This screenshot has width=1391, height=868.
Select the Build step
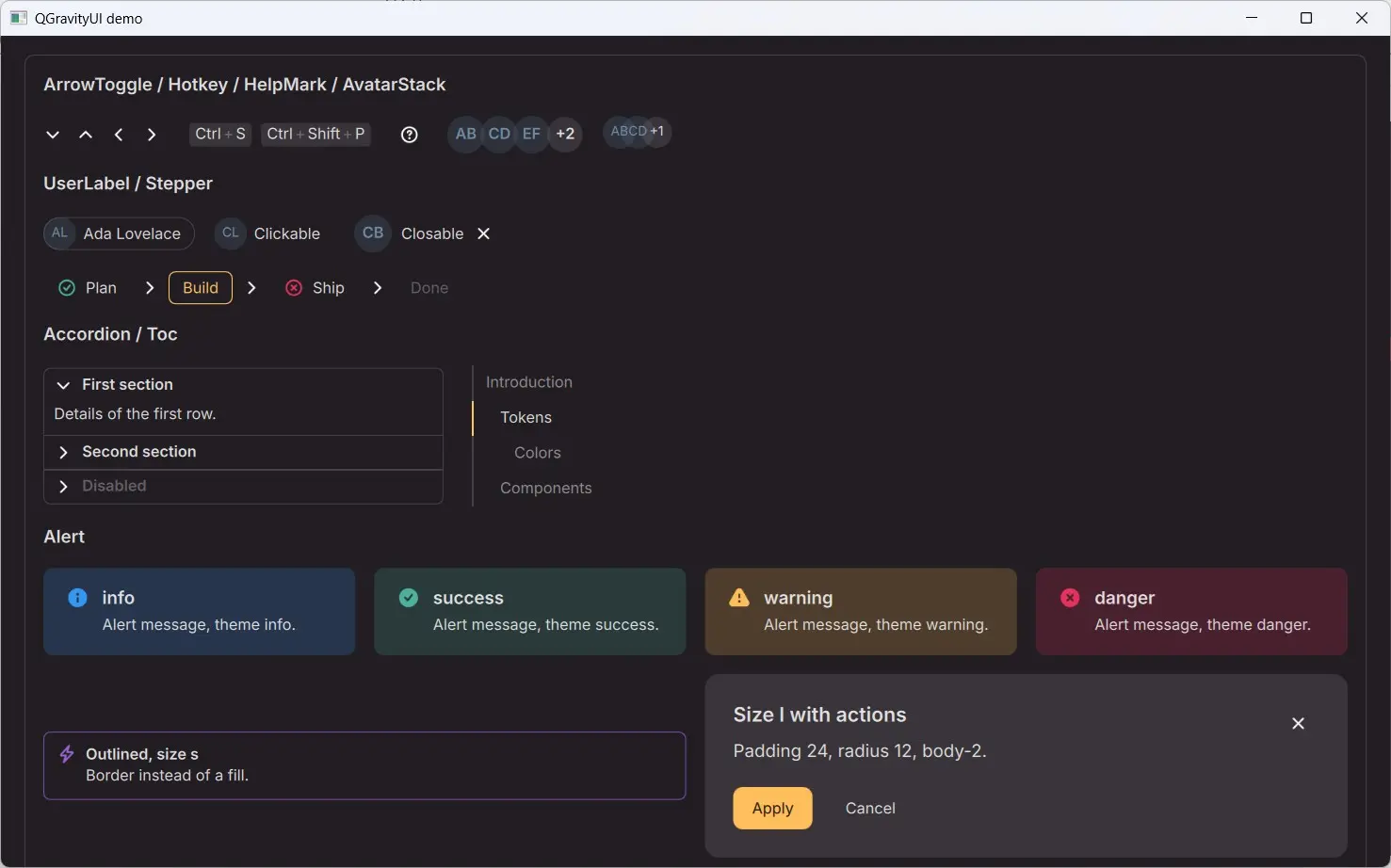(201, 288)
